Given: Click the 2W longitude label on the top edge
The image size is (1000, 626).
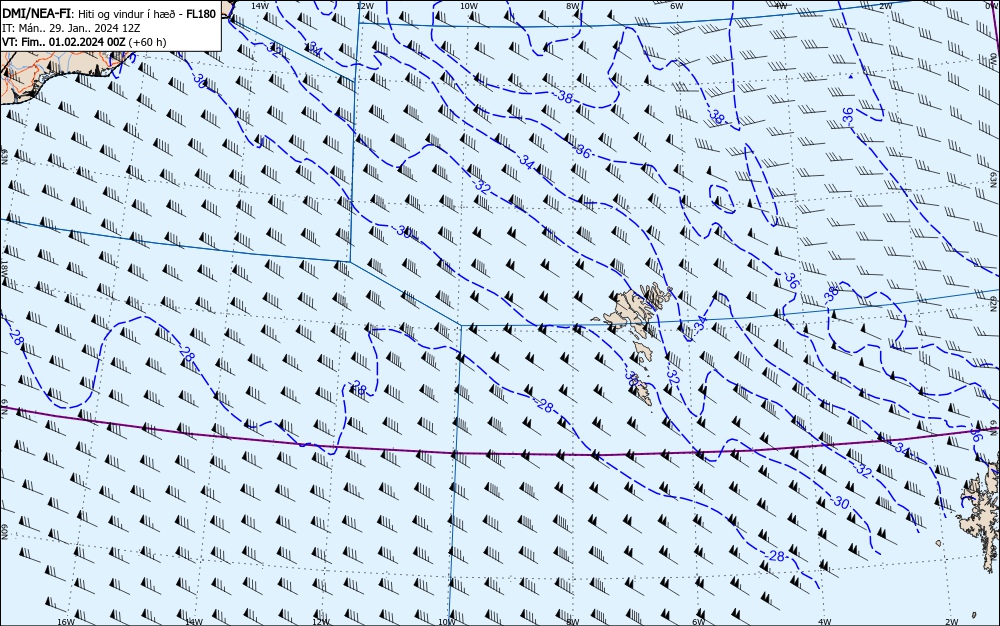Looking at the screenshot, I should coord(885,5).
